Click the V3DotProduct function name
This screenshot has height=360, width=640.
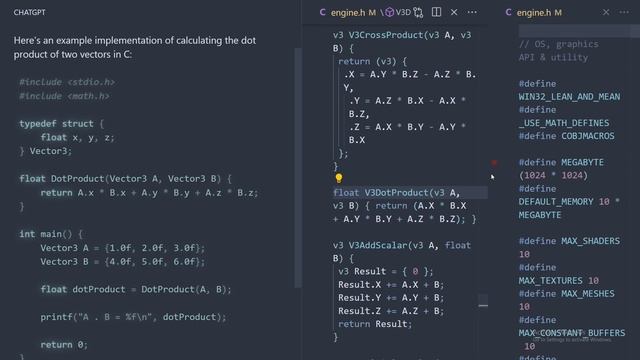[x=396, y=193]
